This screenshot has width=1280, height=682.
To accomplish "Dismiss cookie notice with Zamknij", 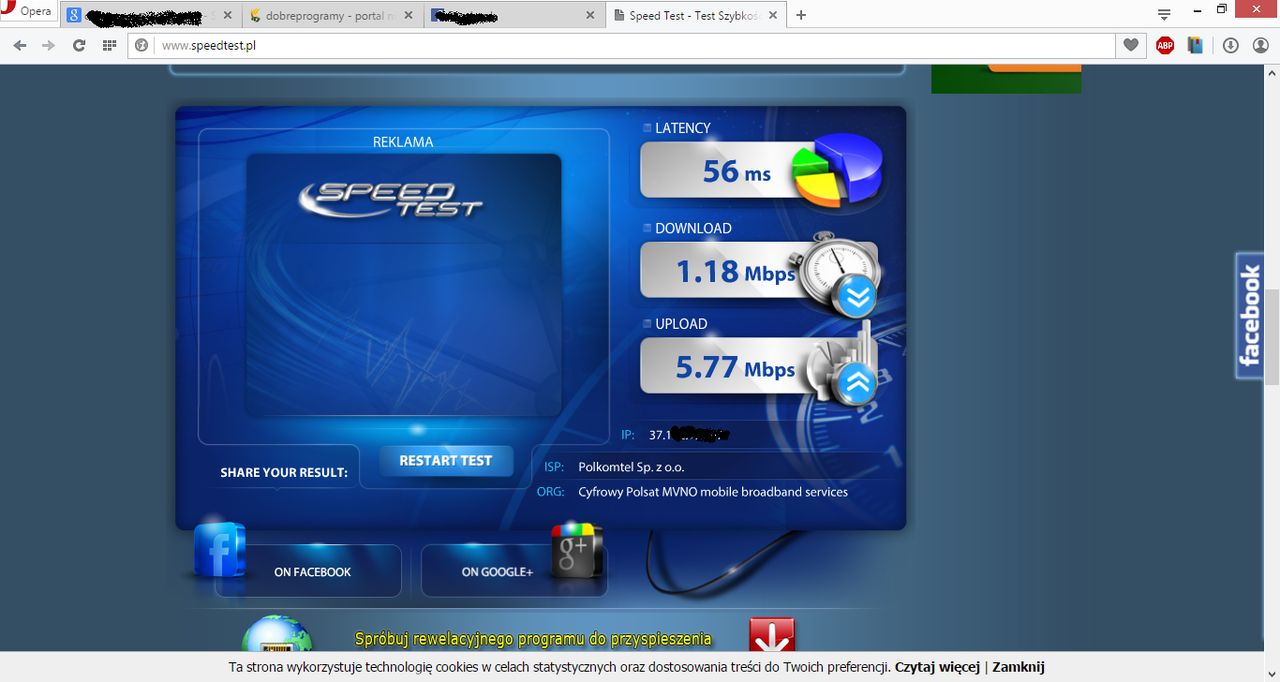I will pyautogui.click(x=1018, y=667).
